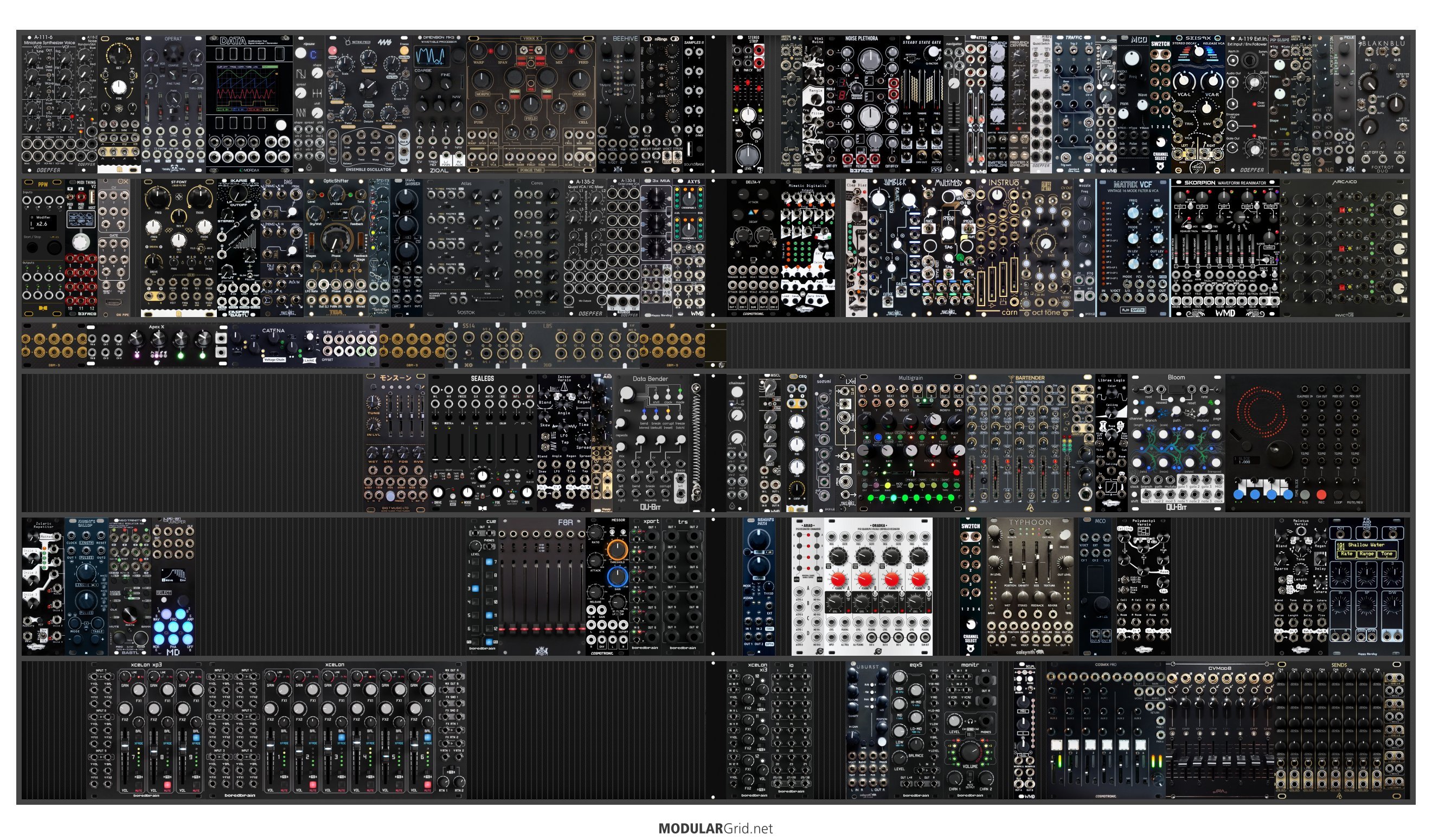Click the Bloom sequencer module

pos(1176,442)
